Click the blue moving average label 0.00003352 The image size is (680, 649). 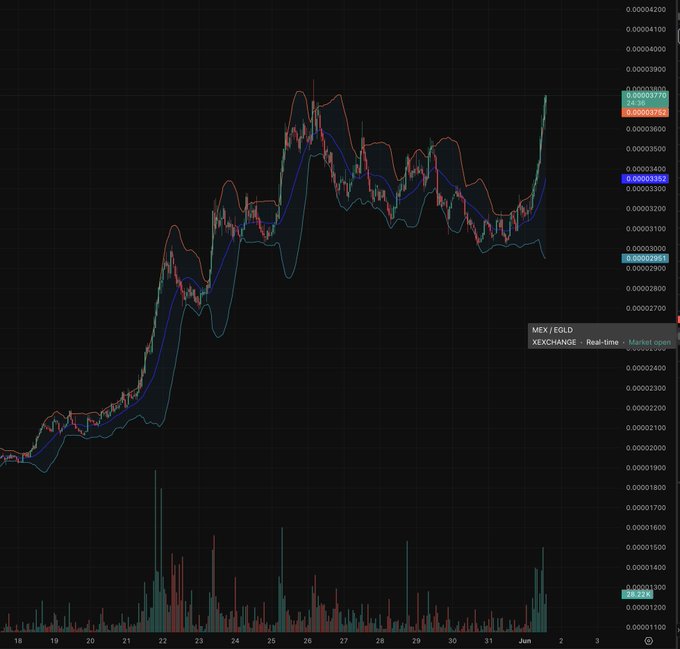[x=645, y=179]
